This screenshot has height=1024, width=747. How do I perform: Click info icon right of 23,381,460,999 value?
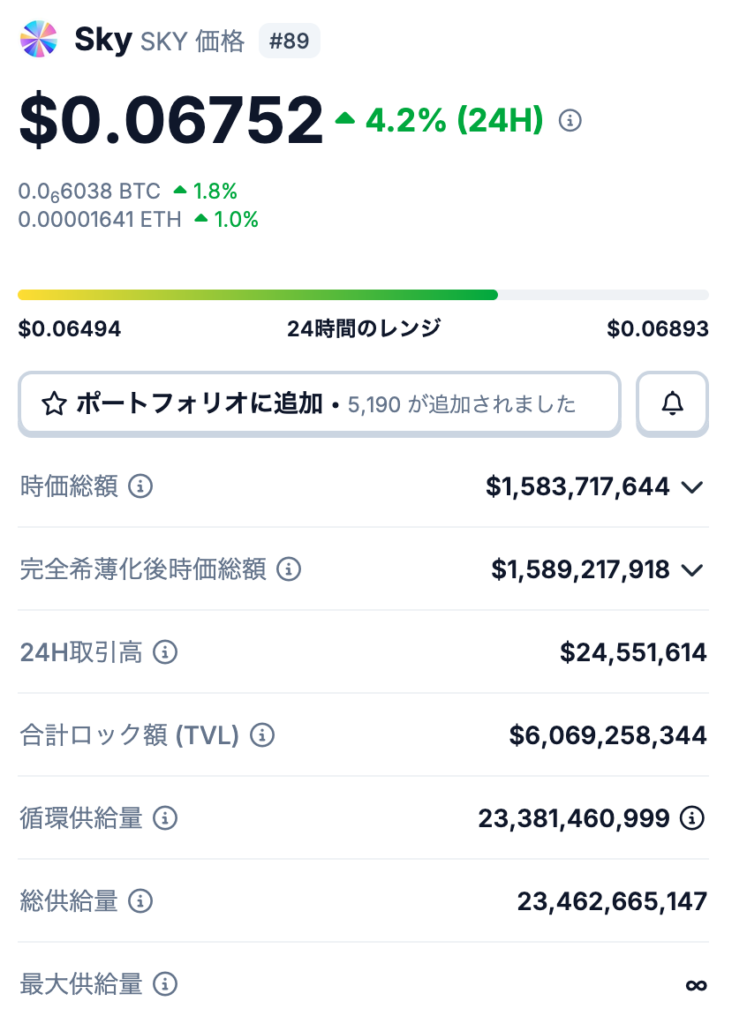pos(691,818)
